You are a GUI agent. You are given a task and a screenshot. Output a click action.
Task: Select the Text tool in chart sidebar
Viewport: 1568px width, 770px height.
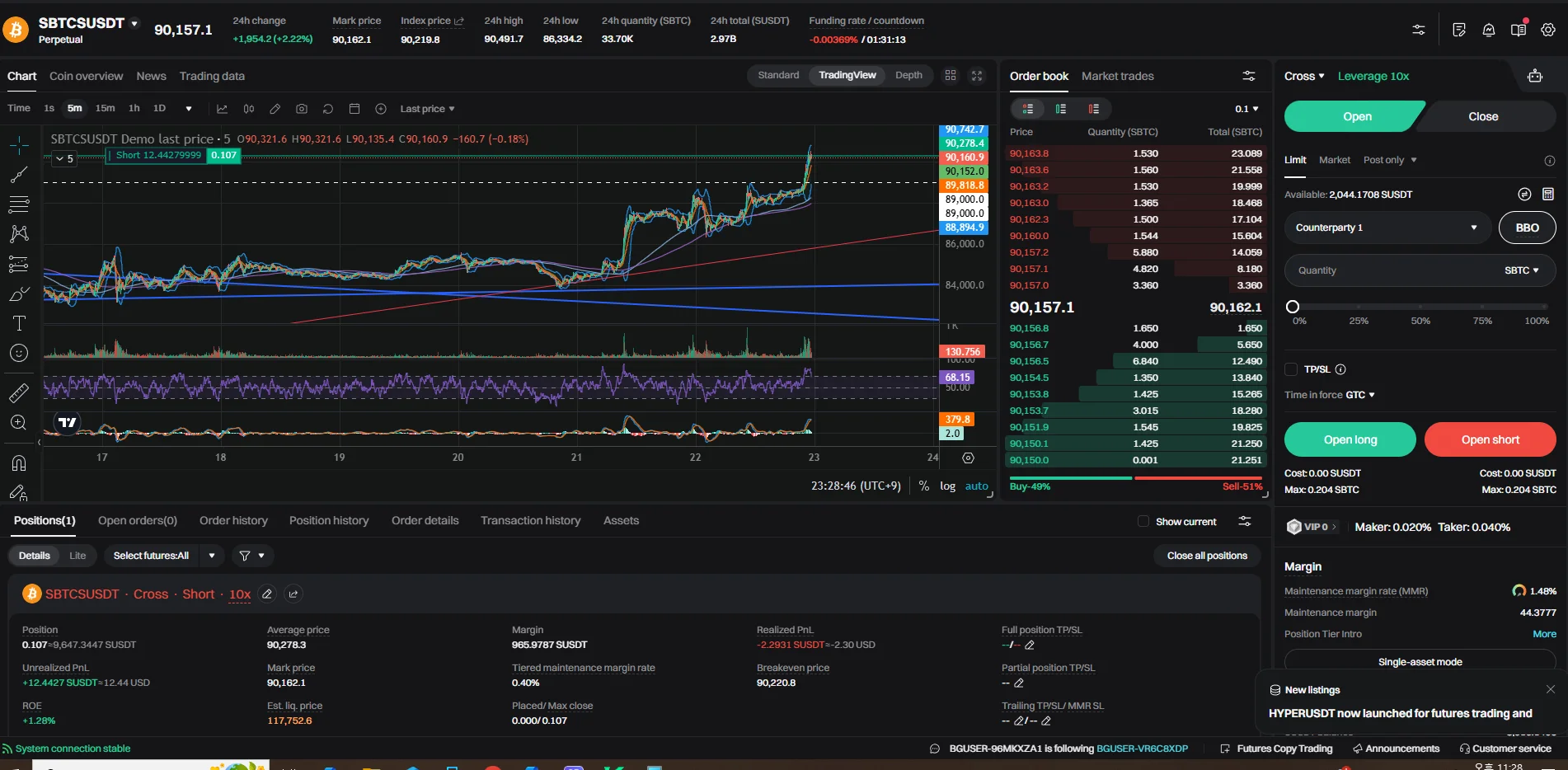click(19, 323)
